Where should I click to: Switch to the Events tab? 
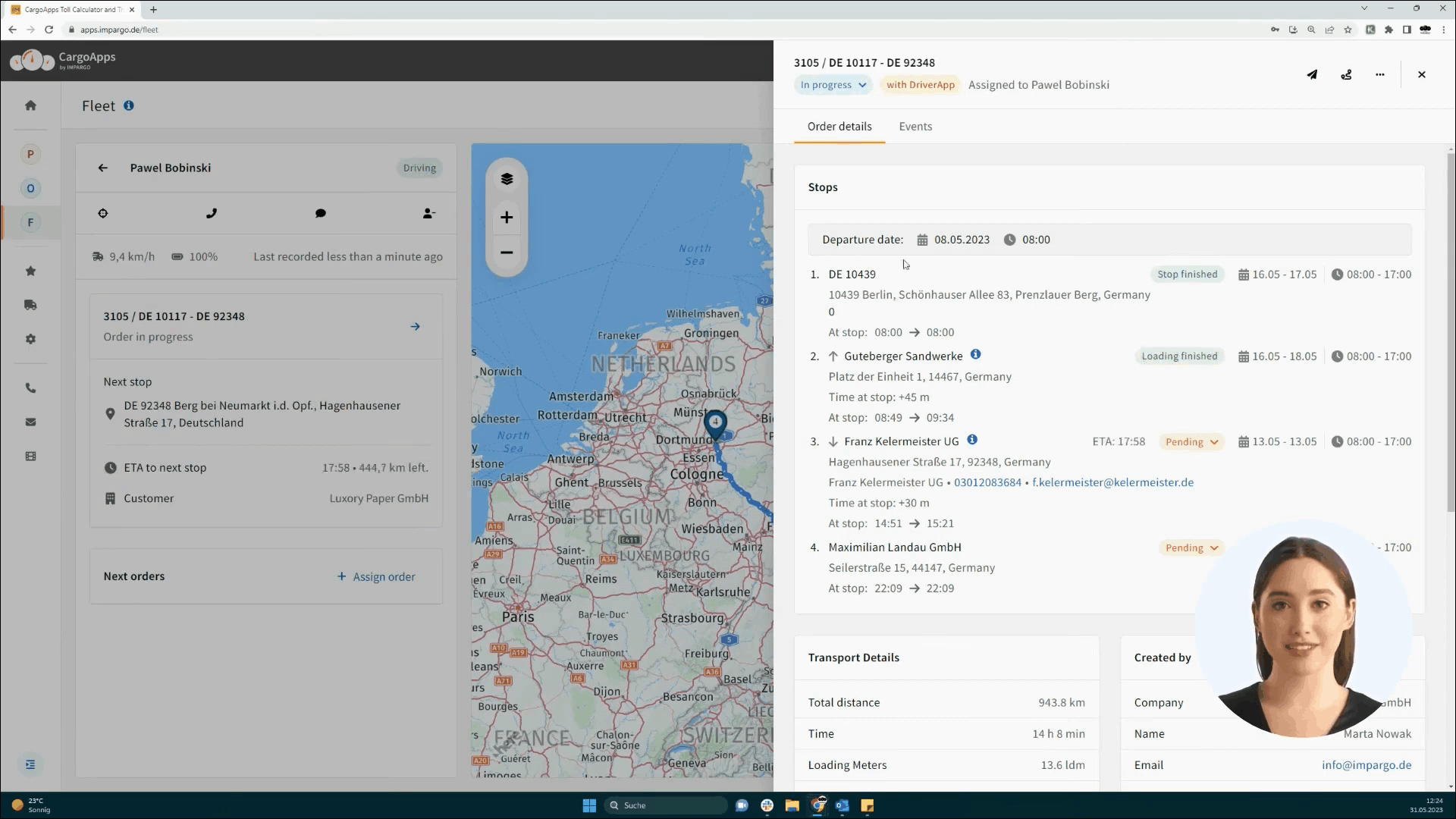point(915,127)
